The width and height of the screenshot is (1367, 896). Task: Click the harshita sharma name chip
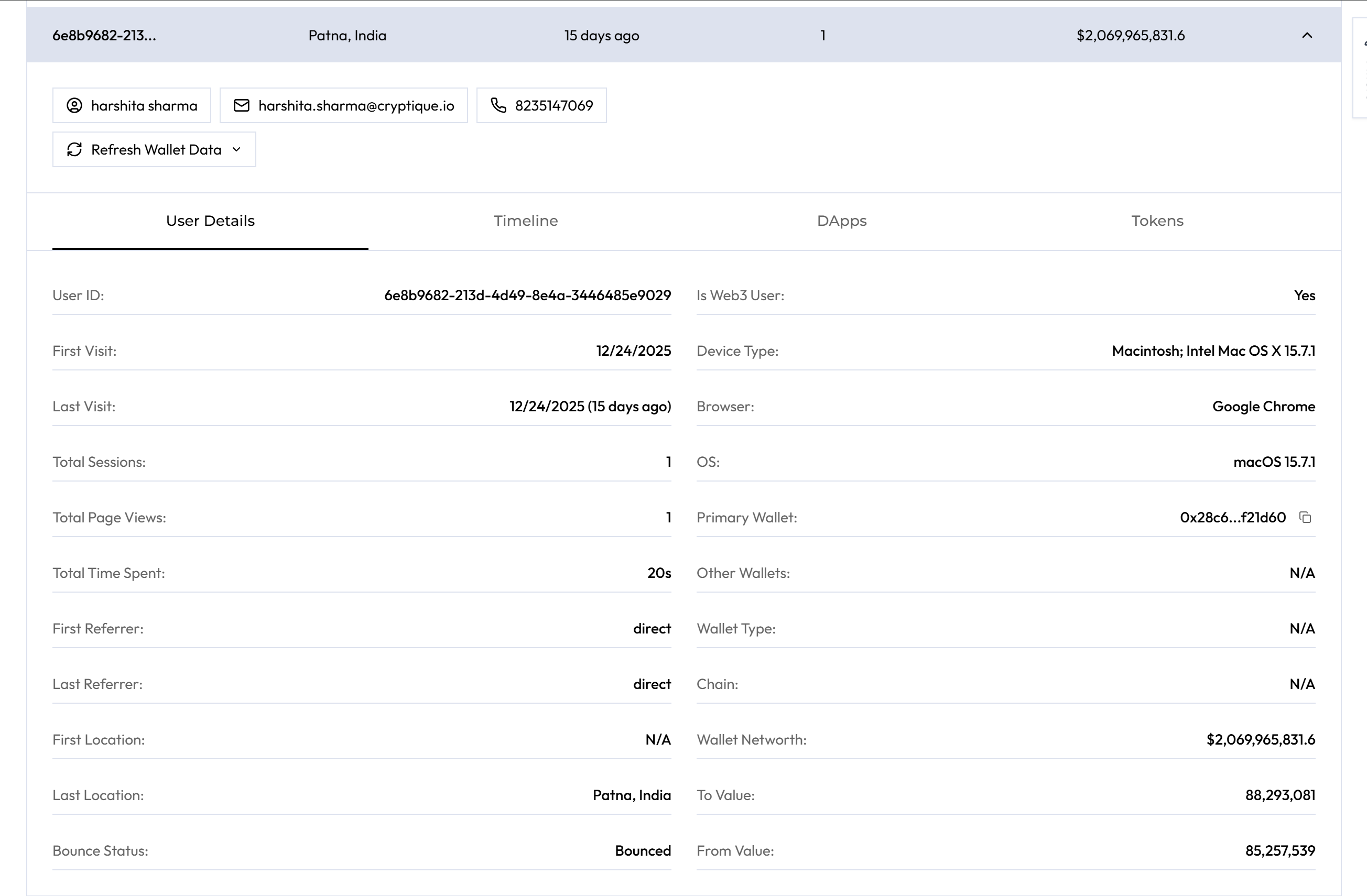click(x=144, y=105)
